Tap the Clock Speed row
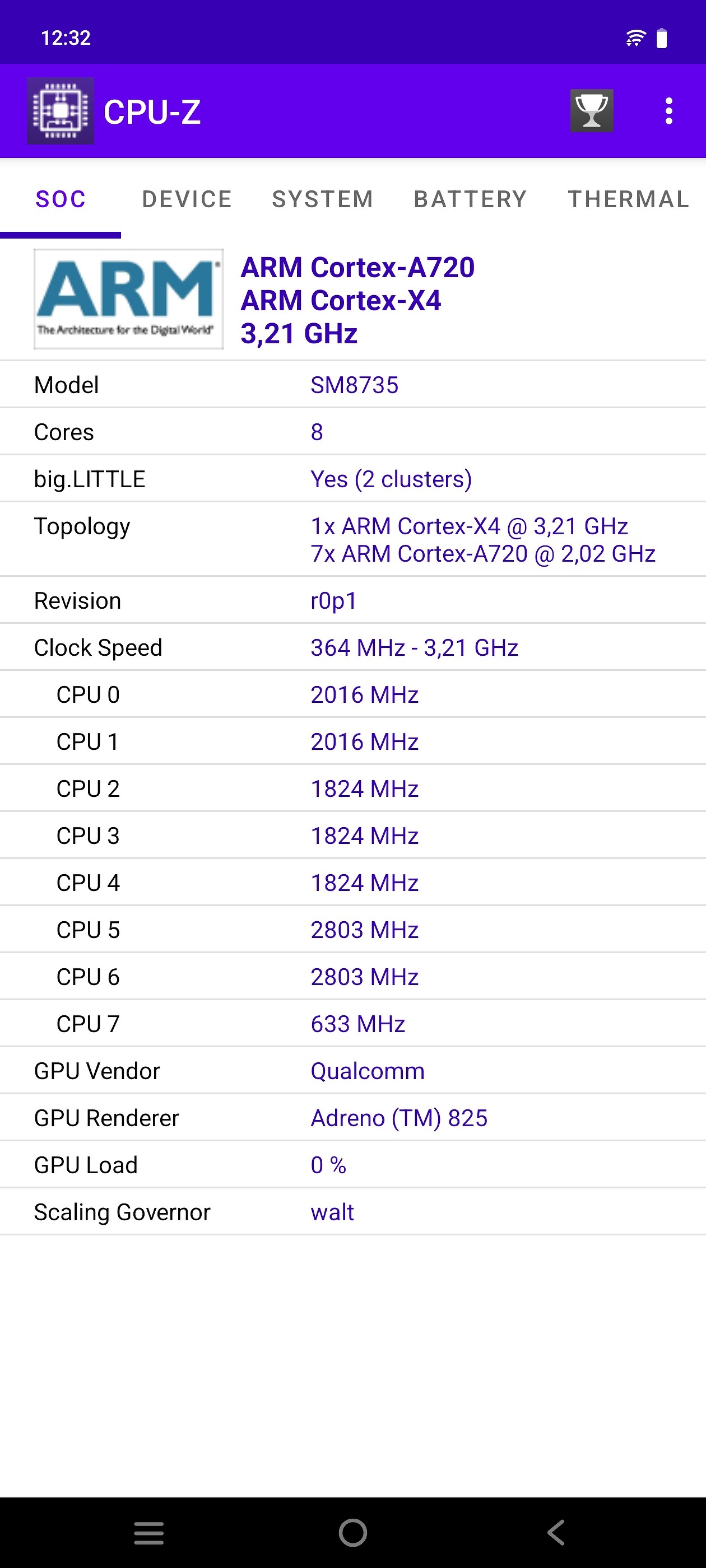This screenshot has width=706, height=1568. tap(352, 648)
